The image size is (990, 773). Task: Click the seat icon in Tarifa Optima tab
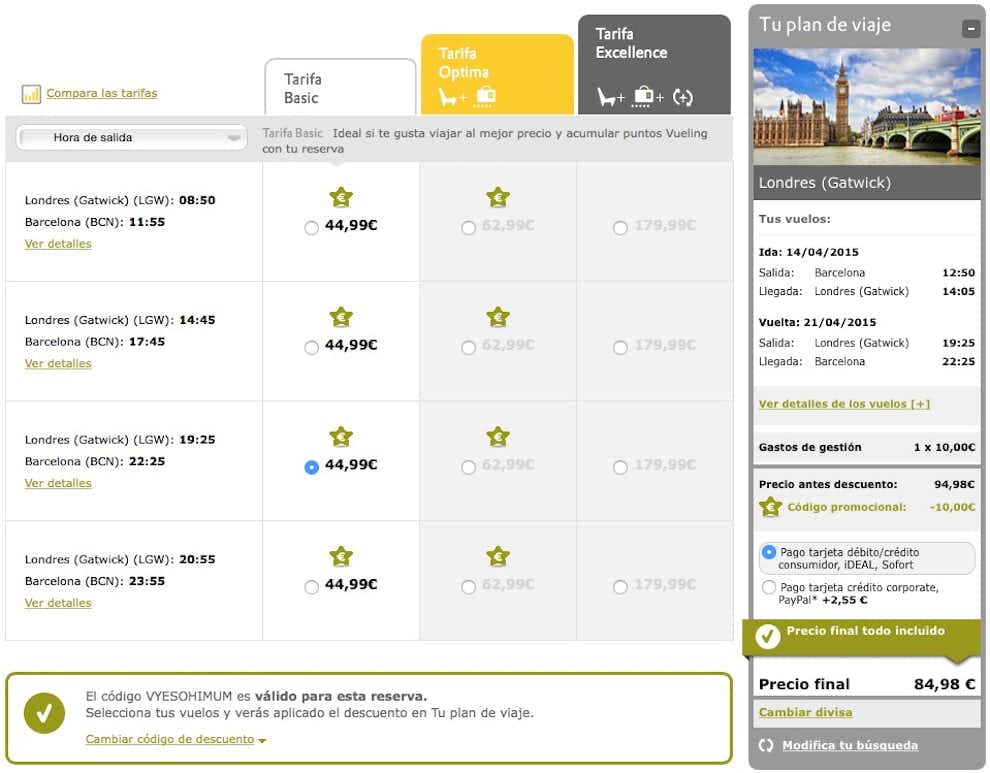coord(448,97)
